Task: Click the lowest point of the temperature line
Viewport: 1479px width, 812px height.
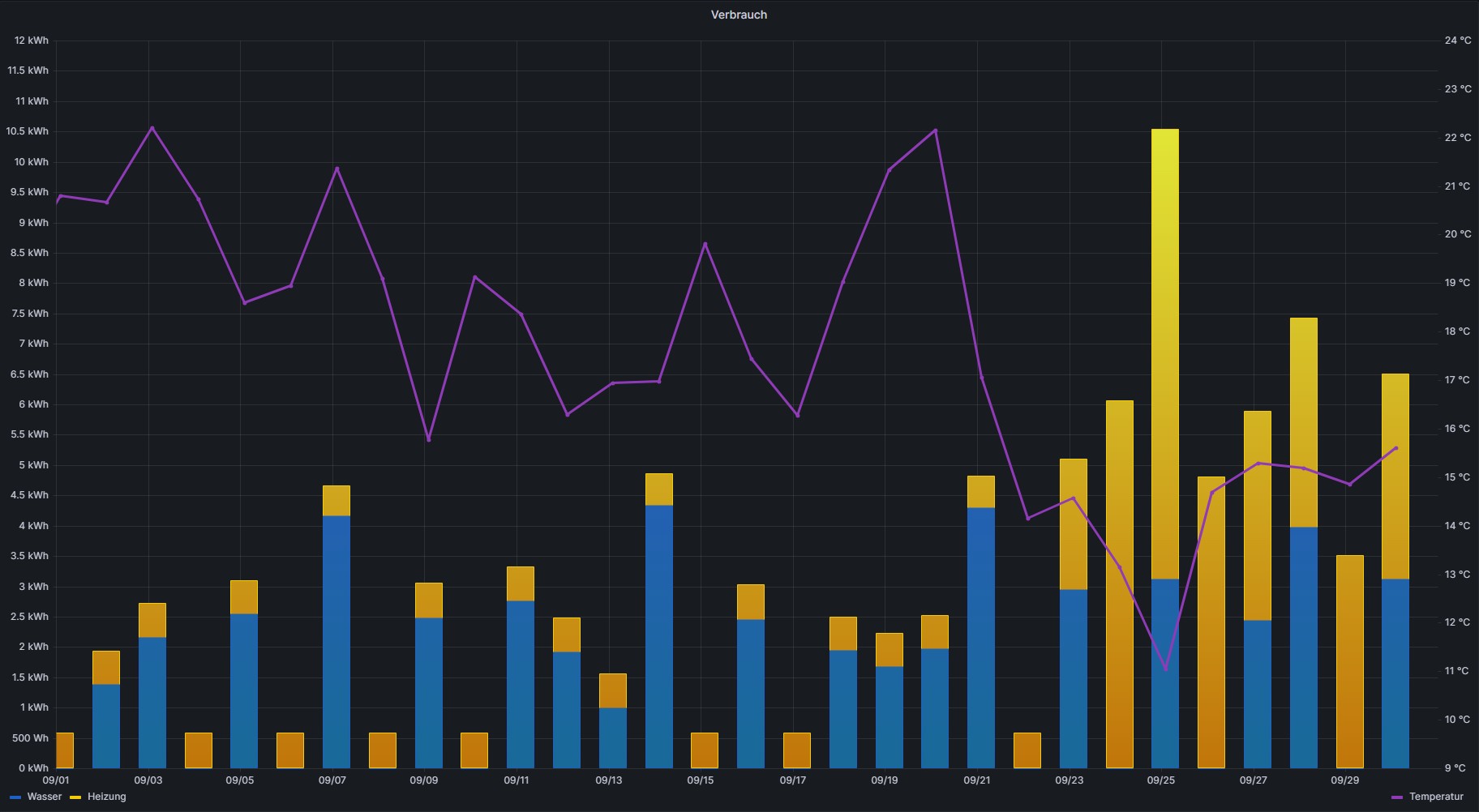Action: 1165,669
